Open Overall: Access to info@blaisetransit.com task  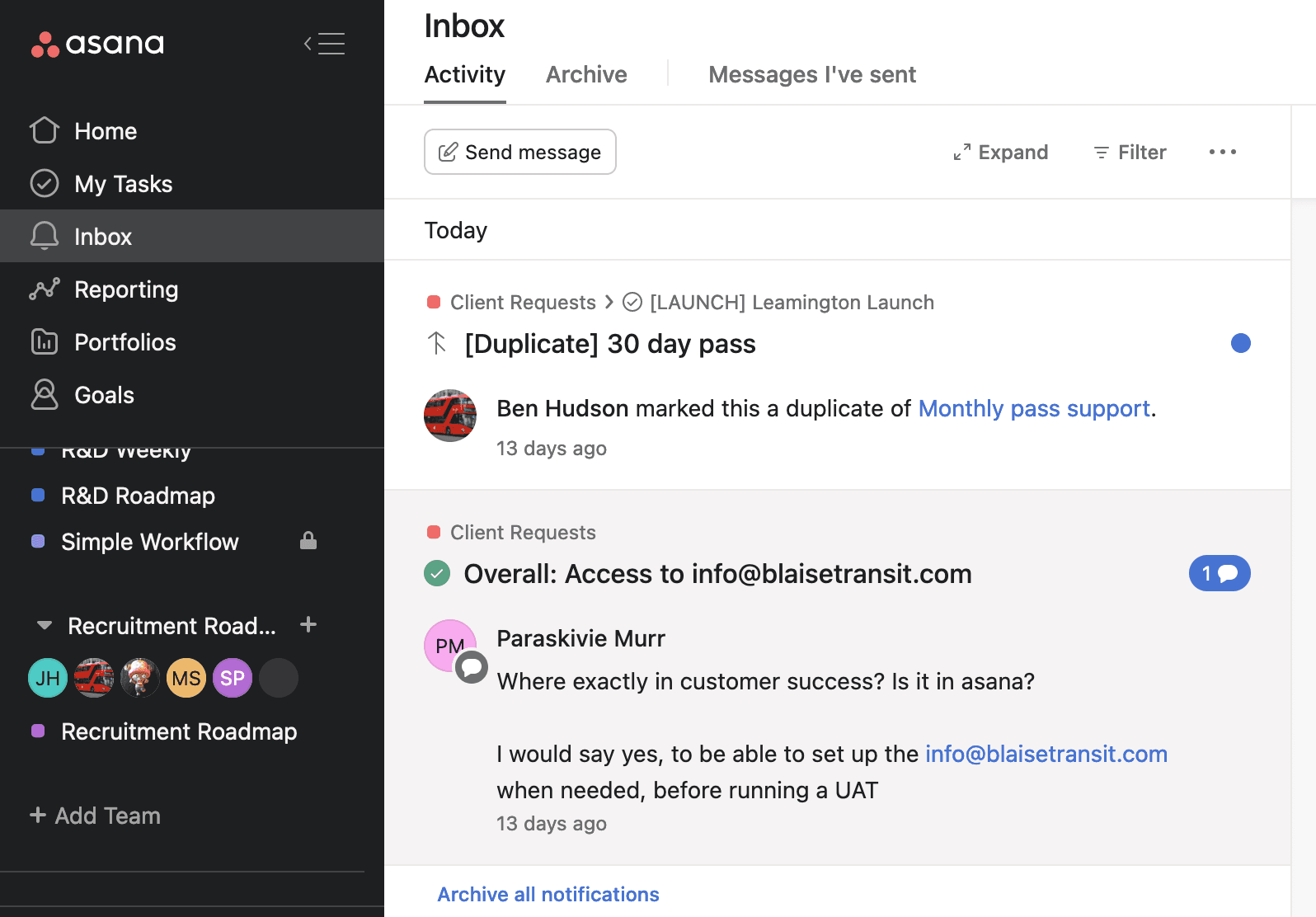point(717,574)
